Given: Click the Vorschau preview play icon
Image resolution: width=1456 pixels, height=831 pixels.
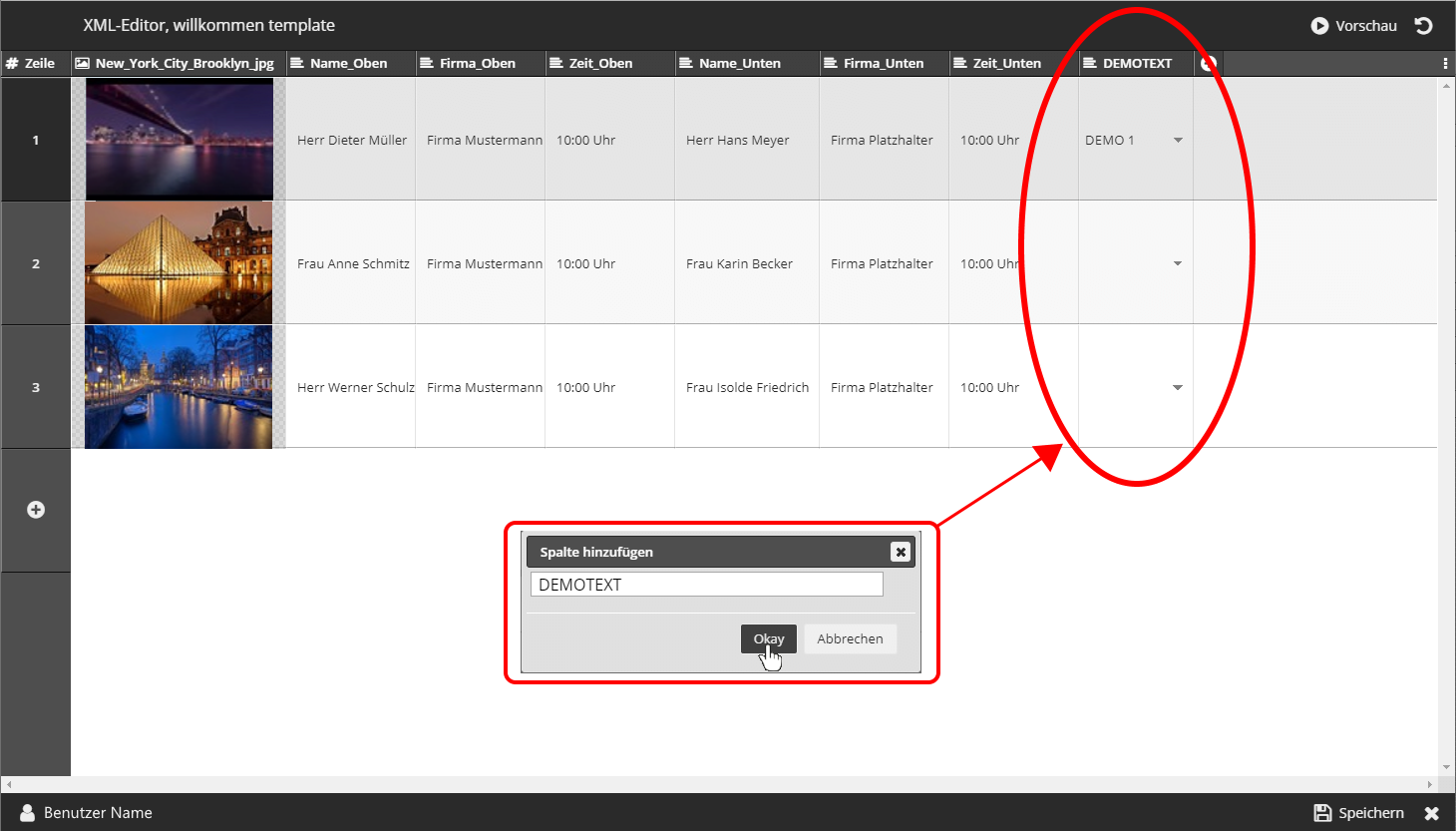Looking at the screenshot, I should tap(1319, 26).
